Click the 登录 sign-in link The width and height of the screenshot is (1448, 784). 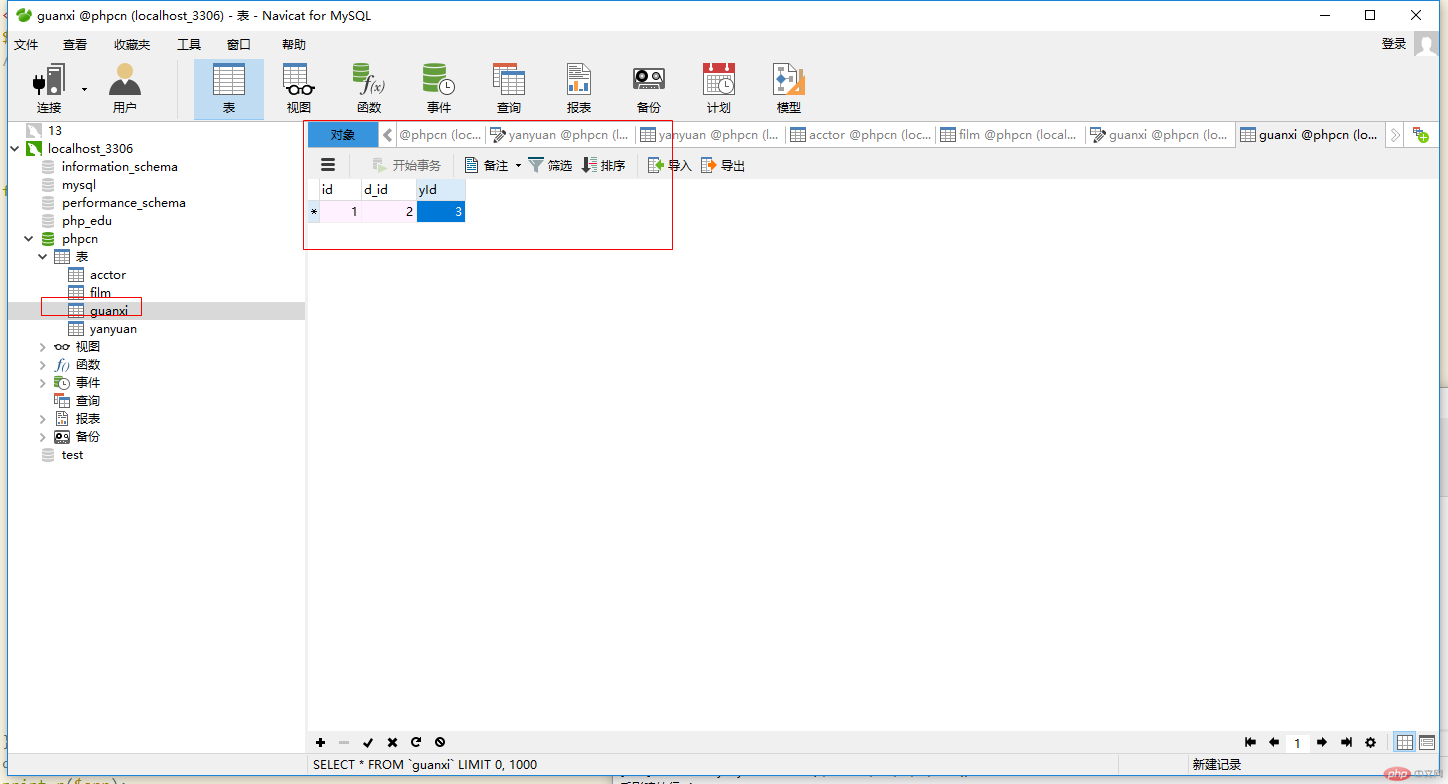pyautogui.click(x=1394, y=44)
